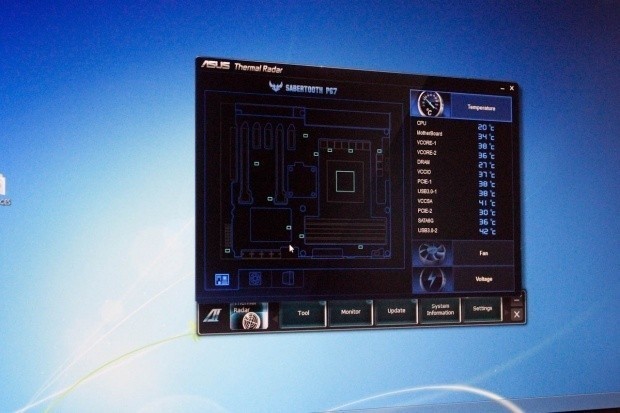Open System Information
Image resolution: width=620 pixels, height=413 pixels.
tap(440, 310)
